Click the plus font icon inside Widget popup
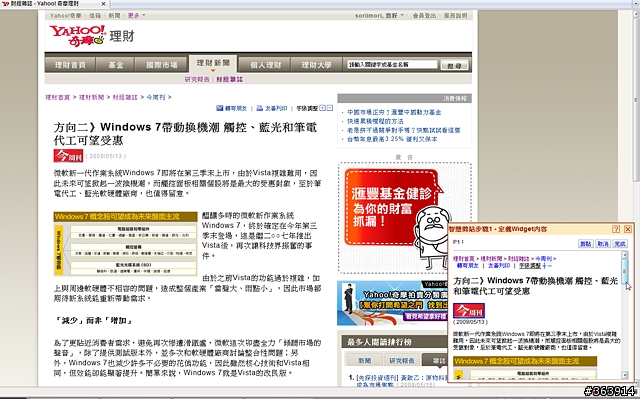Viewport: 640px width, 399px height. pyautogui.click(x=544, y=266)
